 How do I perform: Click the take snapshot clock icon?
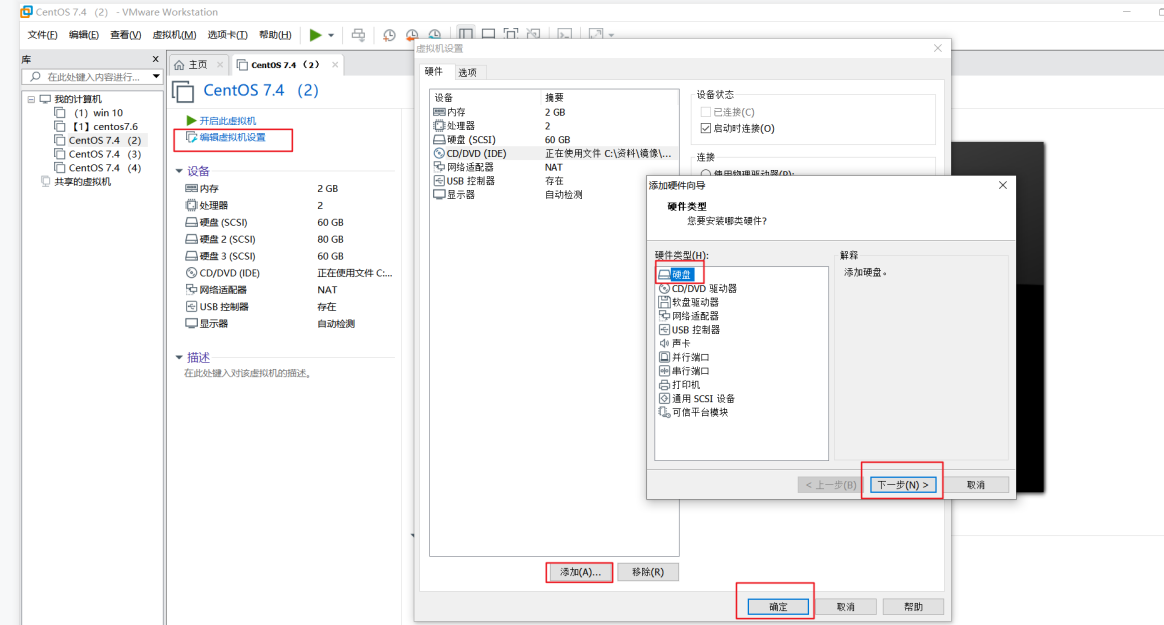389,35
